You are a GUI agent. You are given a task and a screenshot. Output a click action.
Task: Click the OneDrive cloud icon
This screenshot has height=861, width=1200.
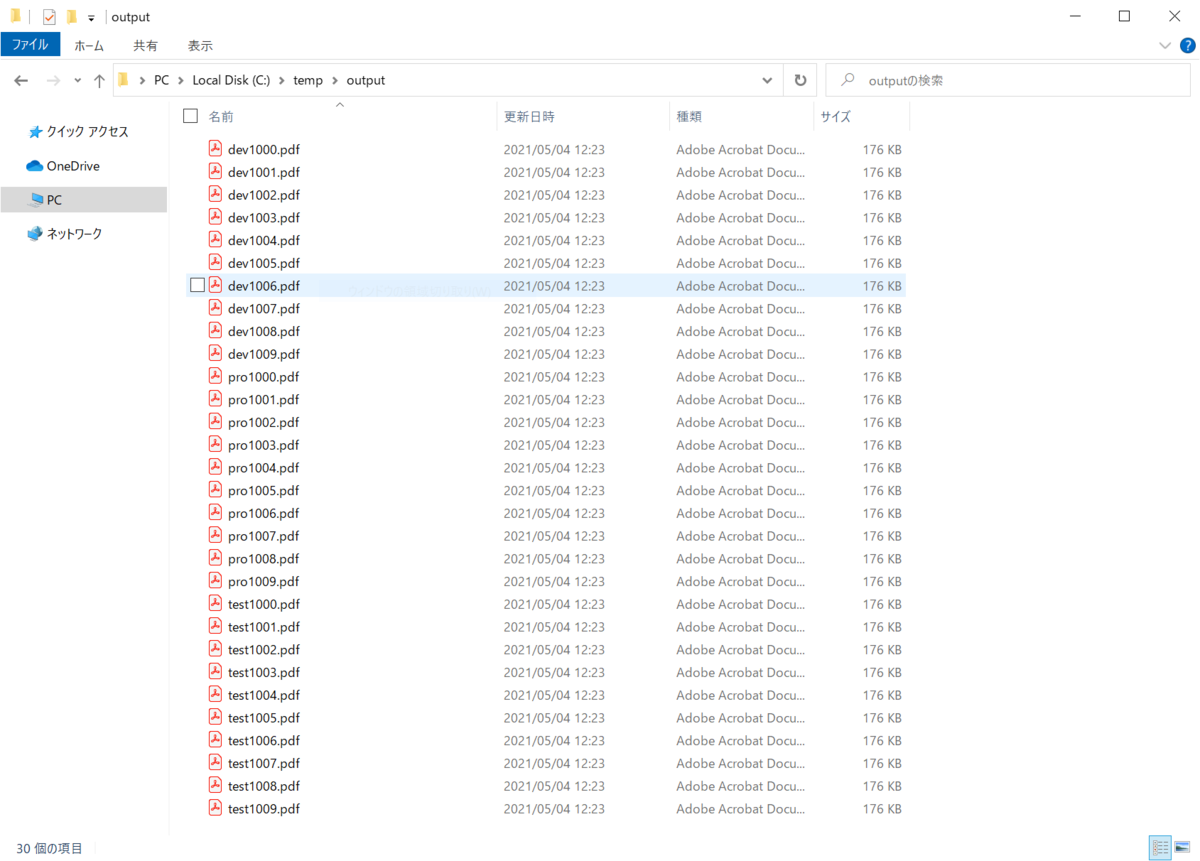pyautogui.click(x=35, y=166)
